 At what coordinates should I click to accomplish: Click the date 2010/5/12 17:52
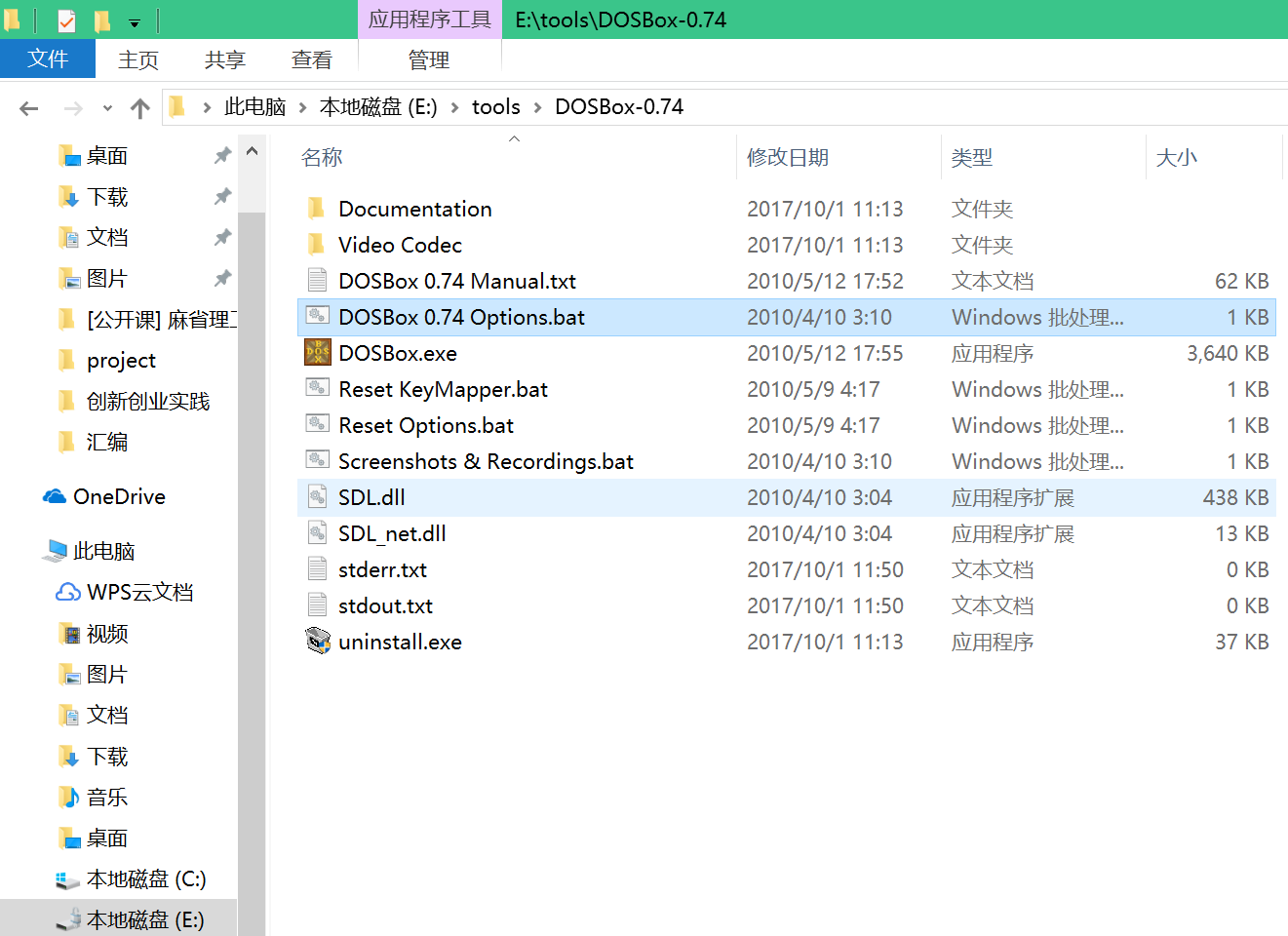coord(825,281)
